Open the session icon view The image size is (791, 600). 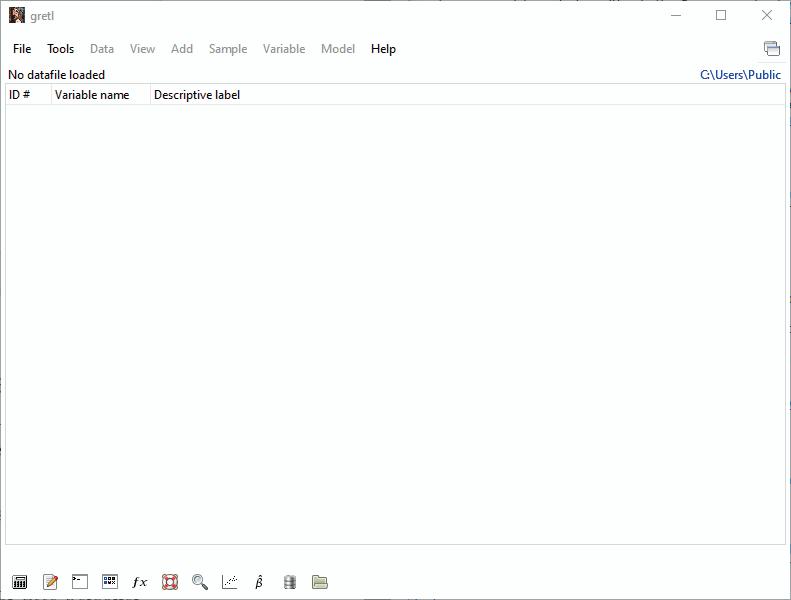click(109, 582)
